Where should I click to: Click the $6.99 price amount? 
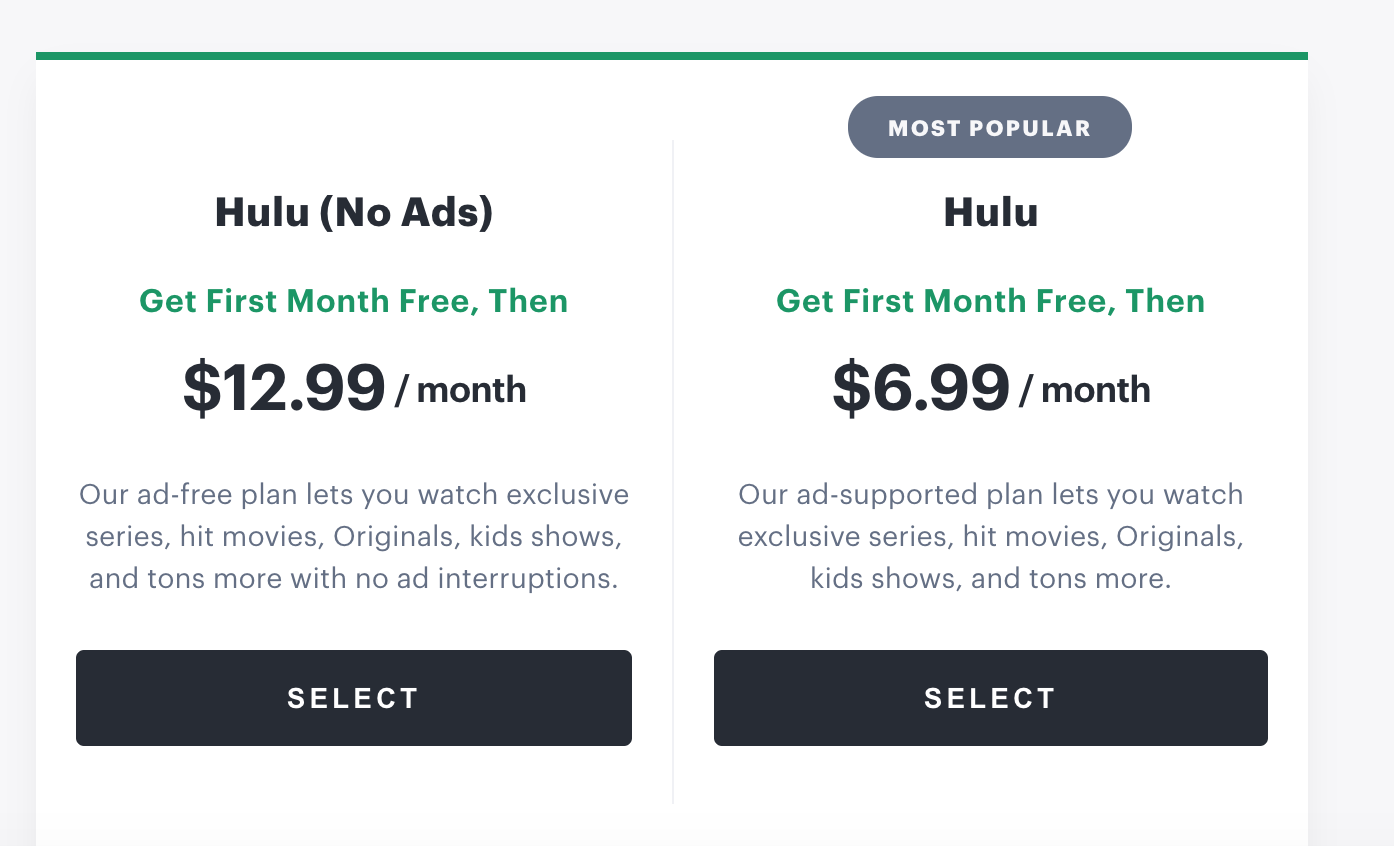coord(921,388)
